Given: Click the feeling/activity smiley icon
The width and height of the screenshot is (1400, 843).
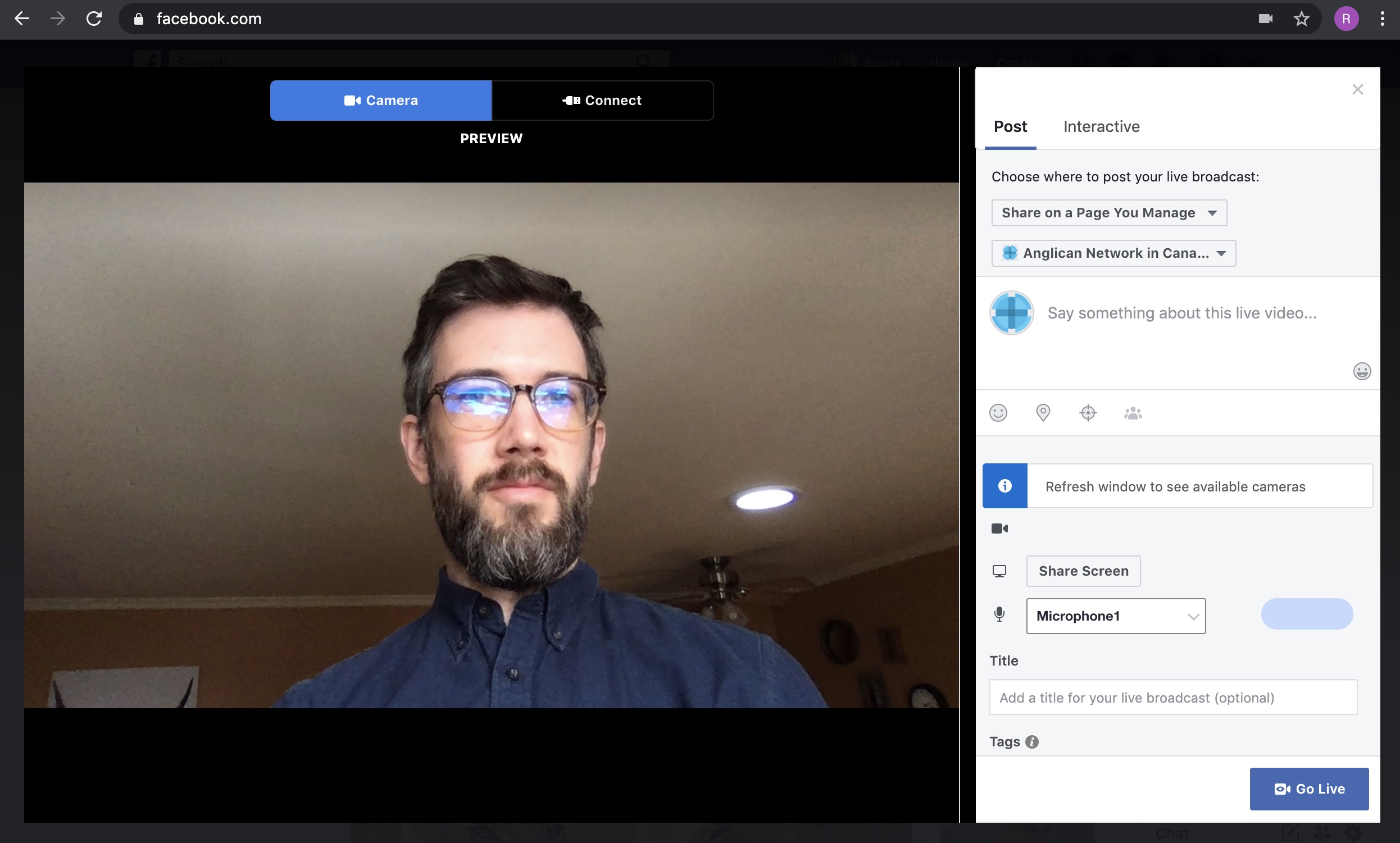Looking at the screenshot, I should click(998, 412).
